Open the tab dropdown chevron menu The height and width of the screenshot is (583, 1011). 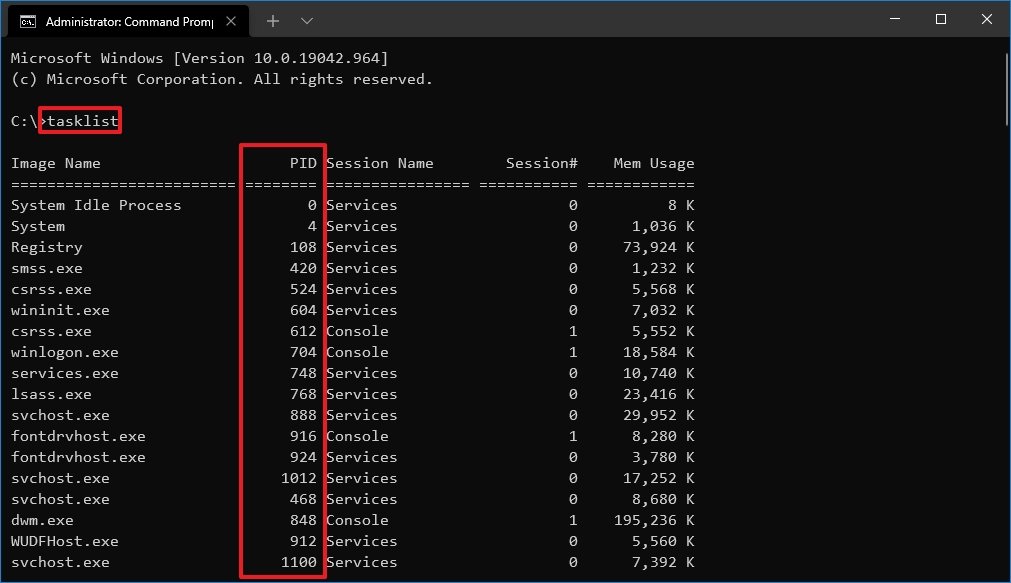click(306, 20)
